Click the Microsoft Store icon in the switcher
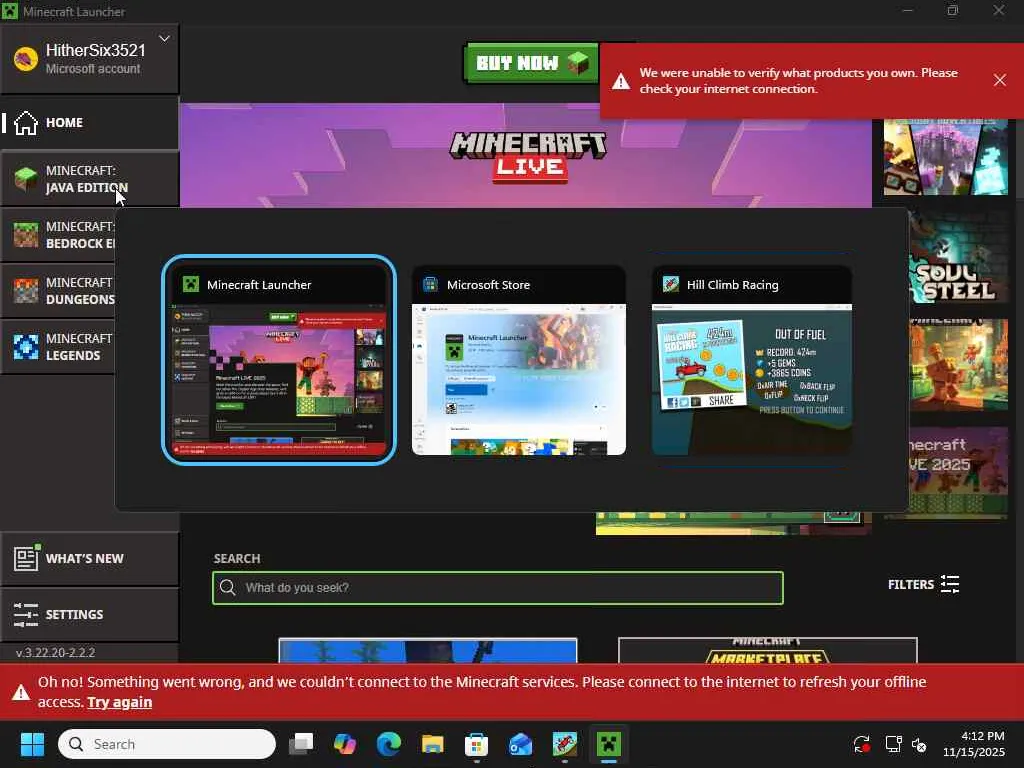Screen dimensions: 1024x768 [430, 284]
